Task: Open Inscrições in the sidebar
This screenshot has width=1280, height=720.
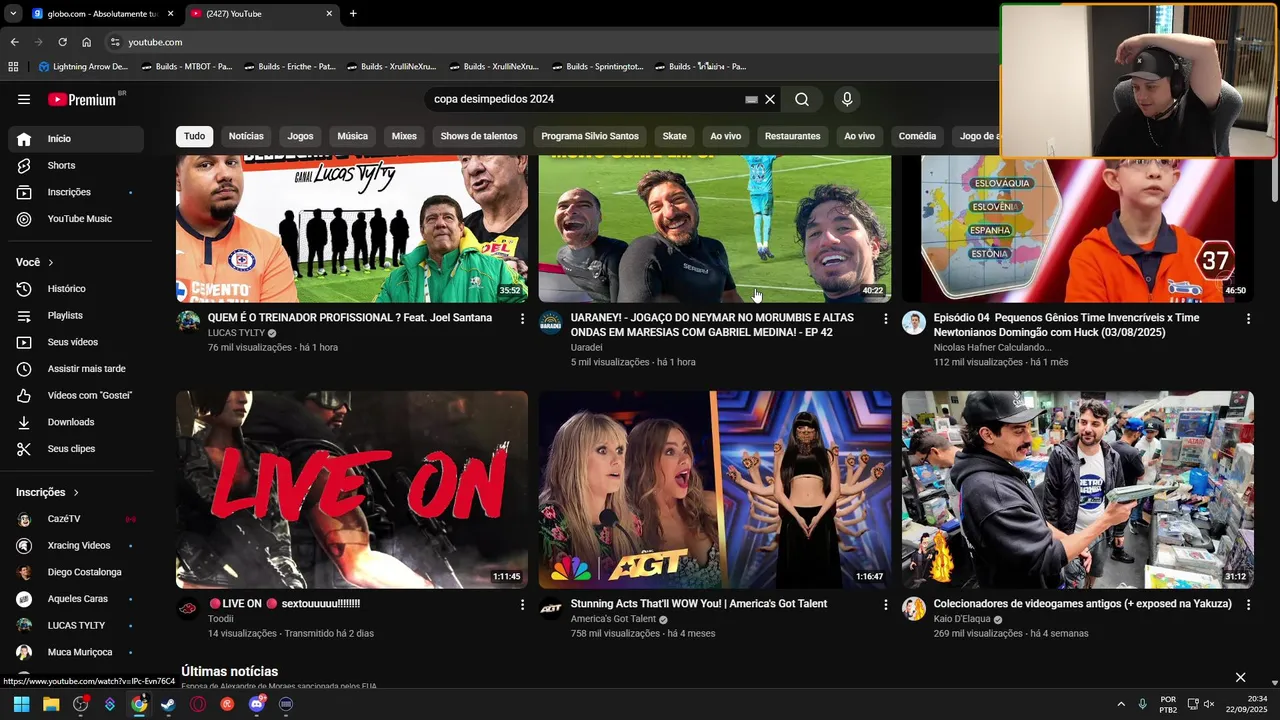Action: pyautogui.click(x=76, y=192)
